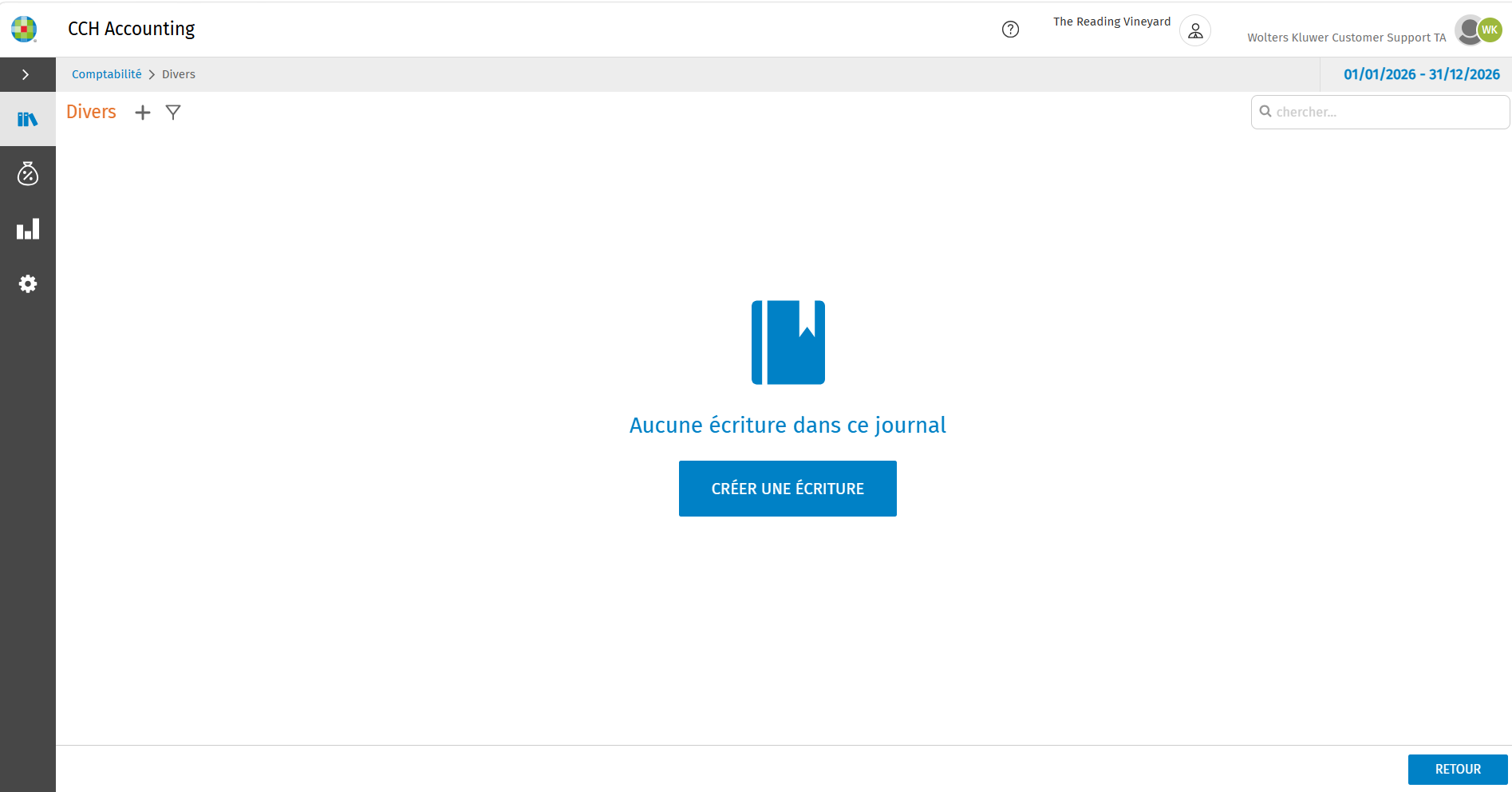Click the CCH Accounting app title
The image size is (1512, 792).
point(132,29)
